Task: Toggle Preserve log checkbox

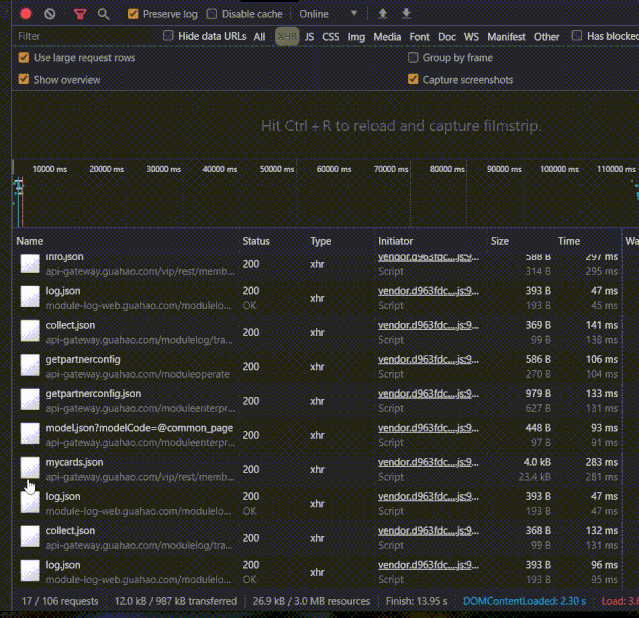Action: [133, 14]
